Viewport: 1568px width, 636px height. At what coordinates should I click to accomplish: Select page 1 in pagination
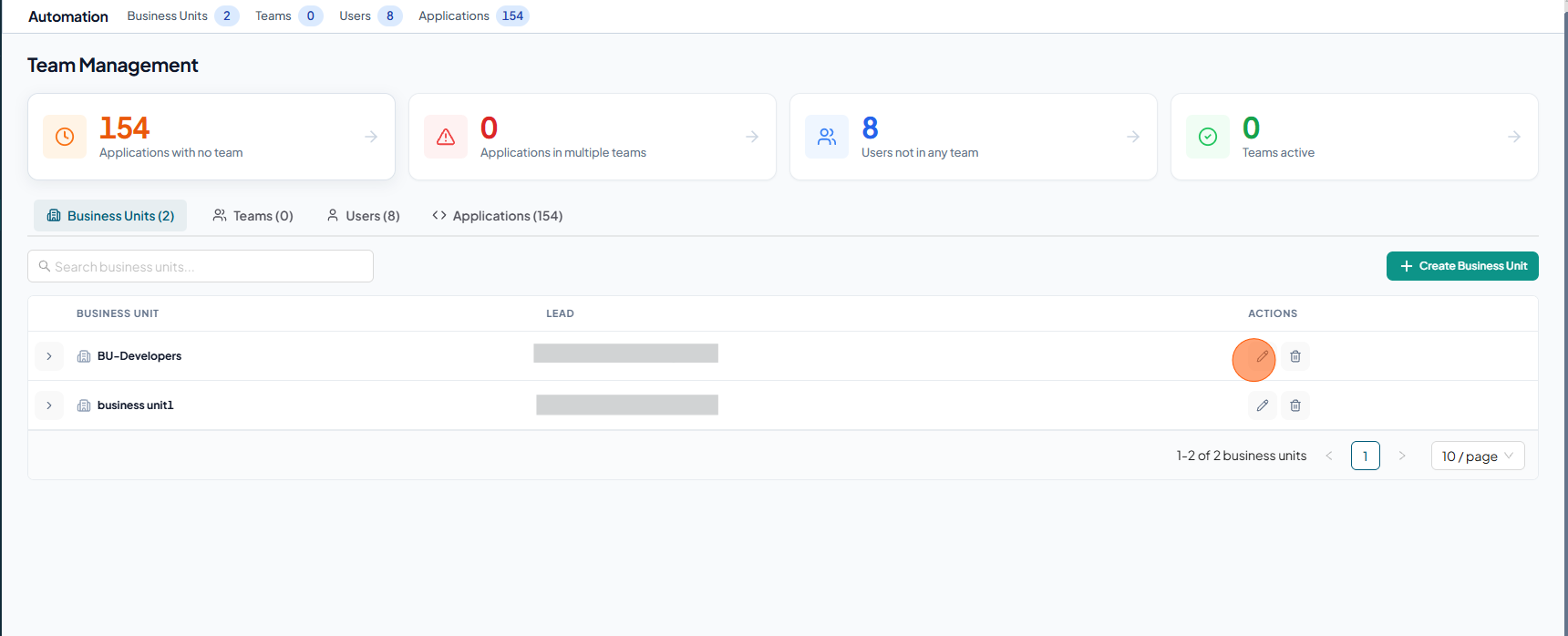(1366, 456)
